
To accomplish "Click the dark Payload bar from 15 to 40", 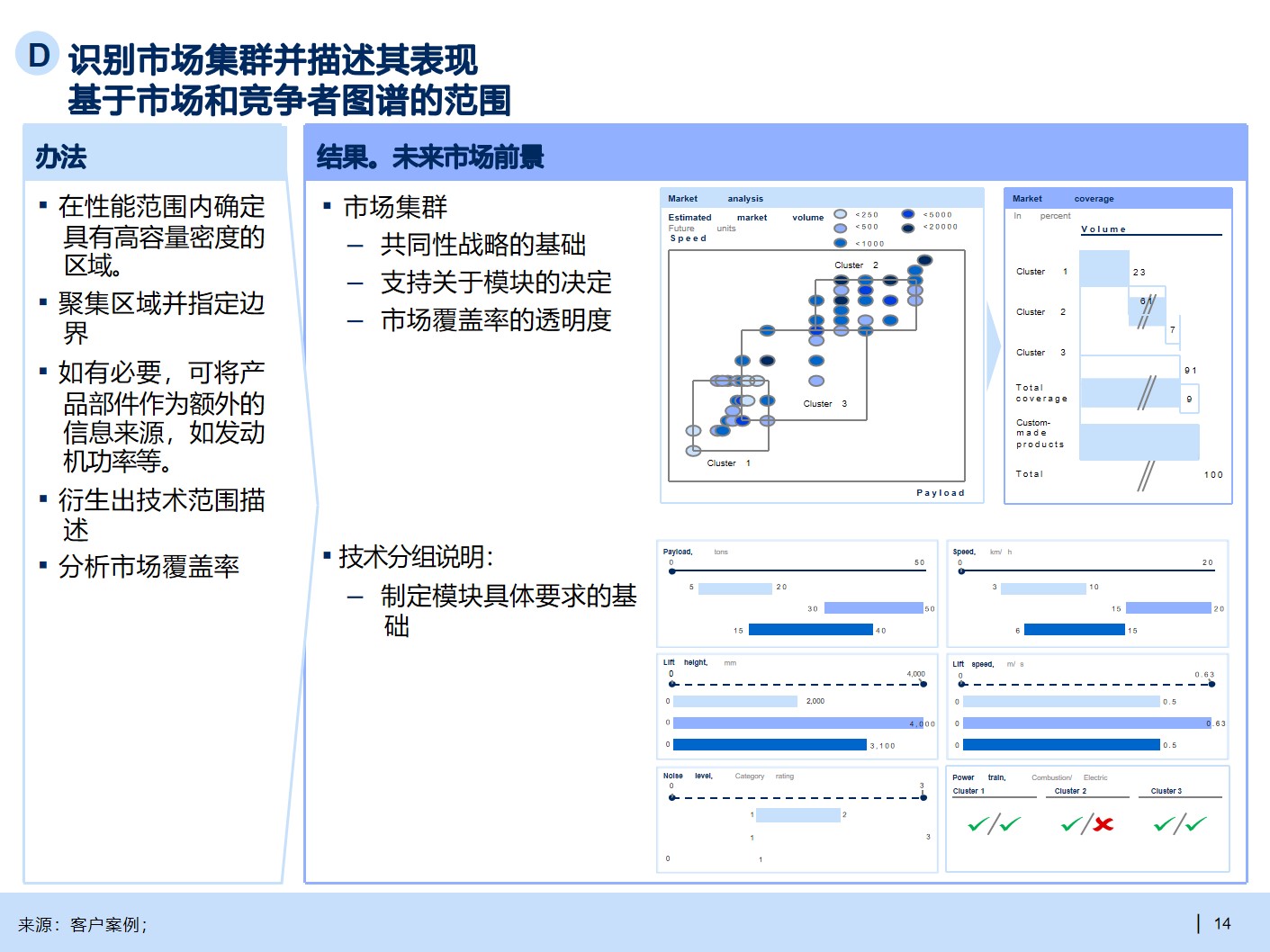I will 811,630.
